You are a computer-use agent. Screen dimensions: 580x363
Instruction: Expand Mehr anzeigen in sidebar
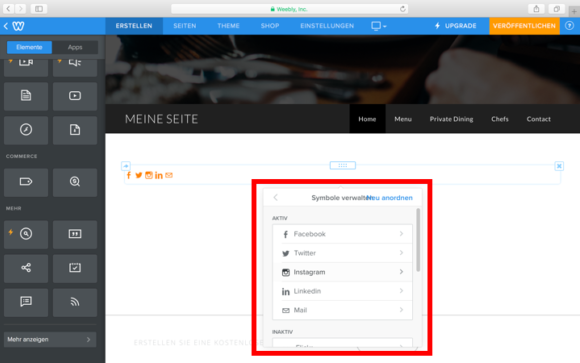[50, 339]
